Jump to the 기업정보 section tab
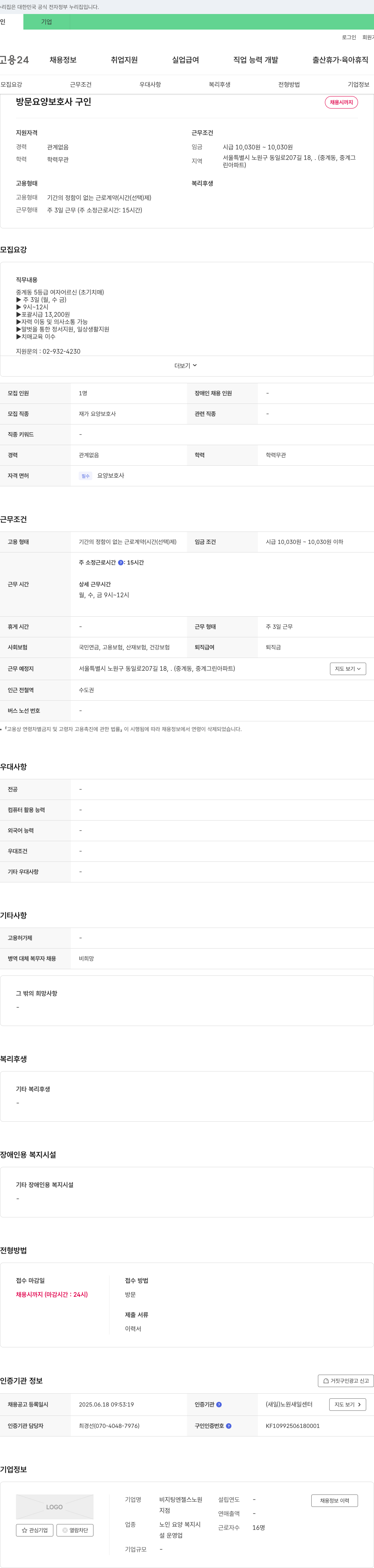The width and height of the screenshot is (374, 1568). click(x=358, y=84)
